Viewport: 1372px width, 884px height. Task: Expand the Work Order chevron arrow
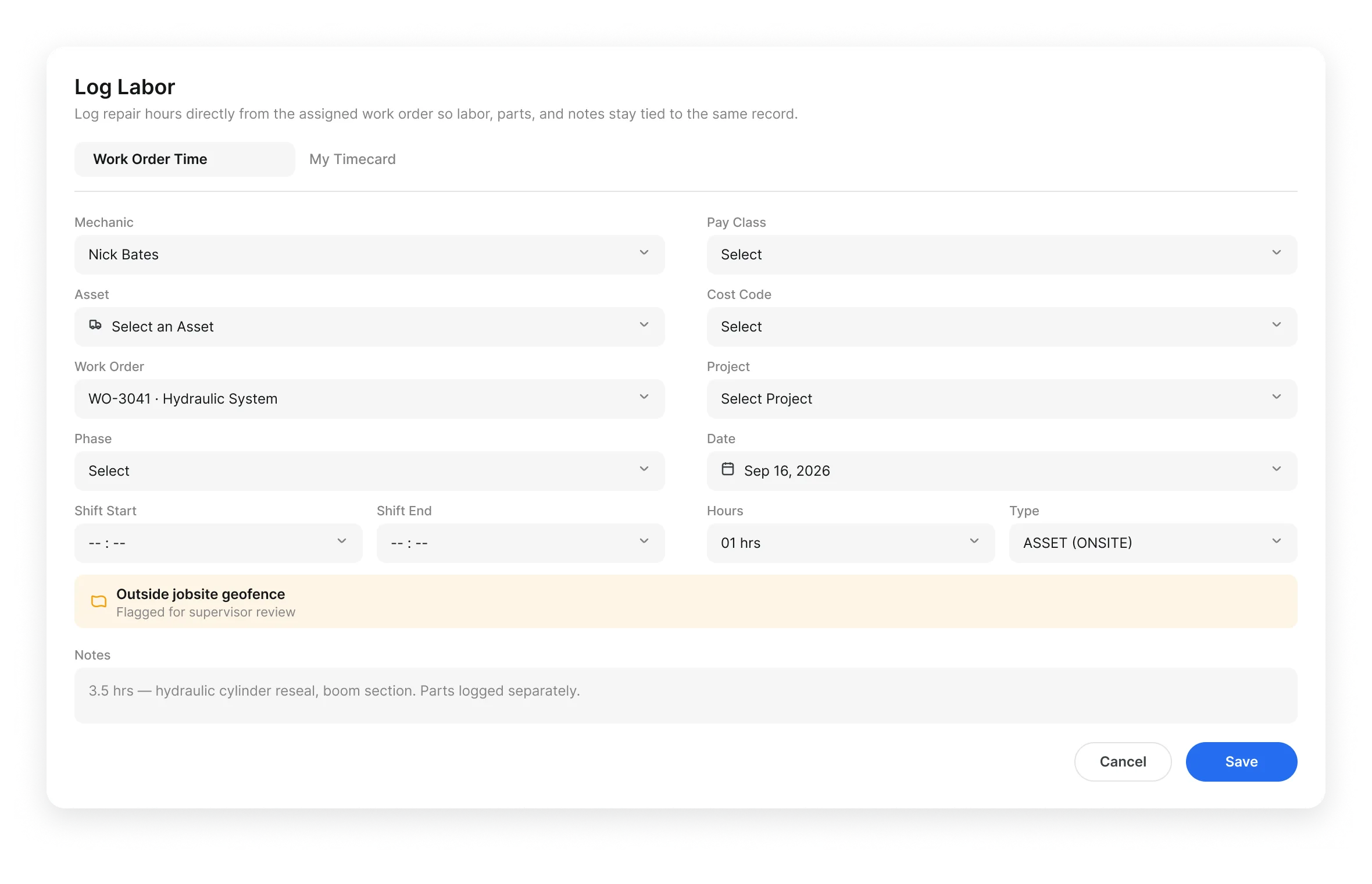tap(644, 397)
